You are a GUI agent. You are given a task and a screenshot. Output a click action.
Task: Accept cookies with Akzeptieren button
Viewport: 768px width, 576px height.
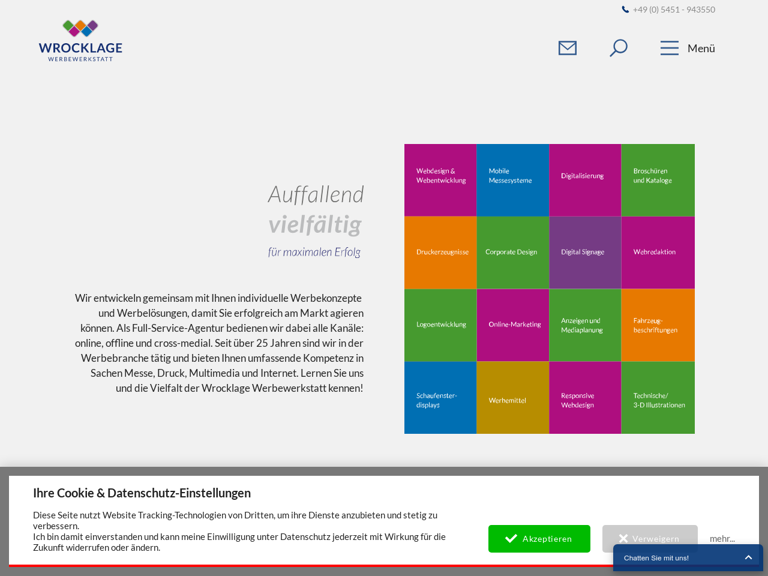[x=539, y=538]
